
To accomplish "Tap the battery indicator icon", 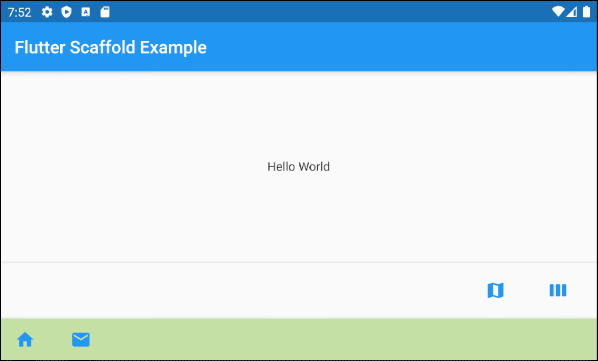I will click(586, 12).
